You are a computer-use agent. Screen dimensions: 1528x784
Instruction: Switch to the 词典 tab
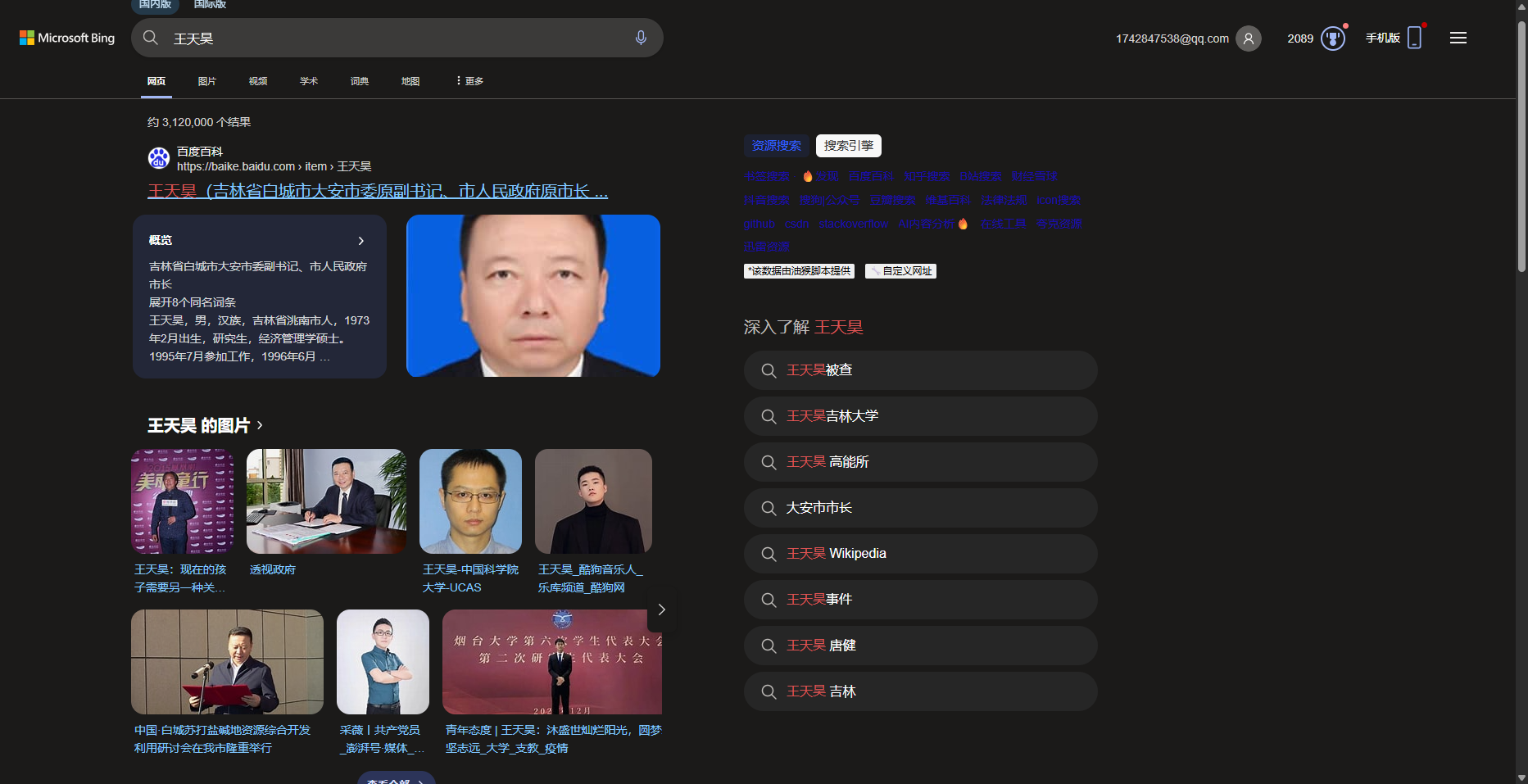pos(360,81)
